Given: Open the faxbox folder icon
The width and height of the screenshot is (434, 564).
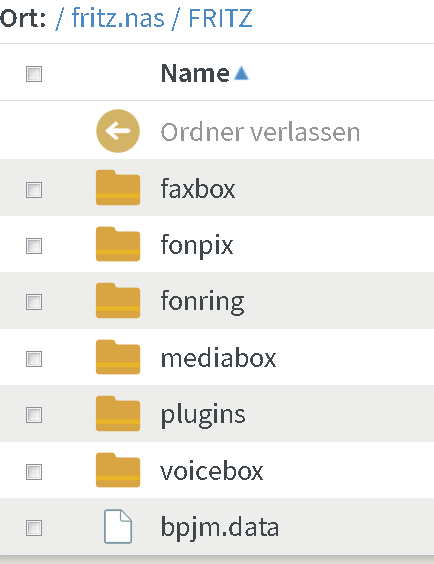Looking at the screenshot, I should [x=118, y=187].
